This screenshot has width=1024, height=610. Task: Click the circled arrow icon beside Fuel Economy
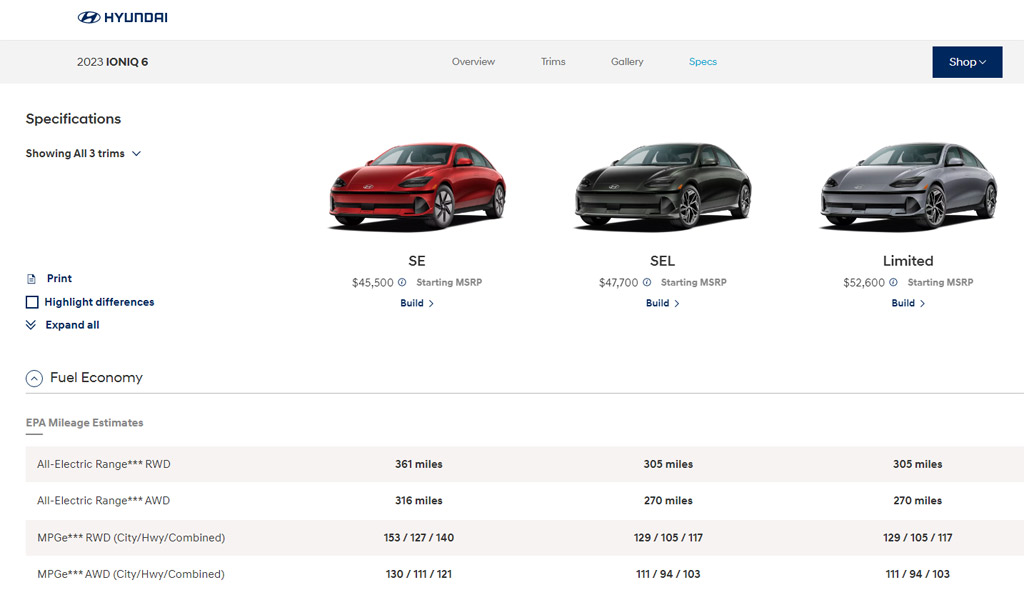point(34,378)
